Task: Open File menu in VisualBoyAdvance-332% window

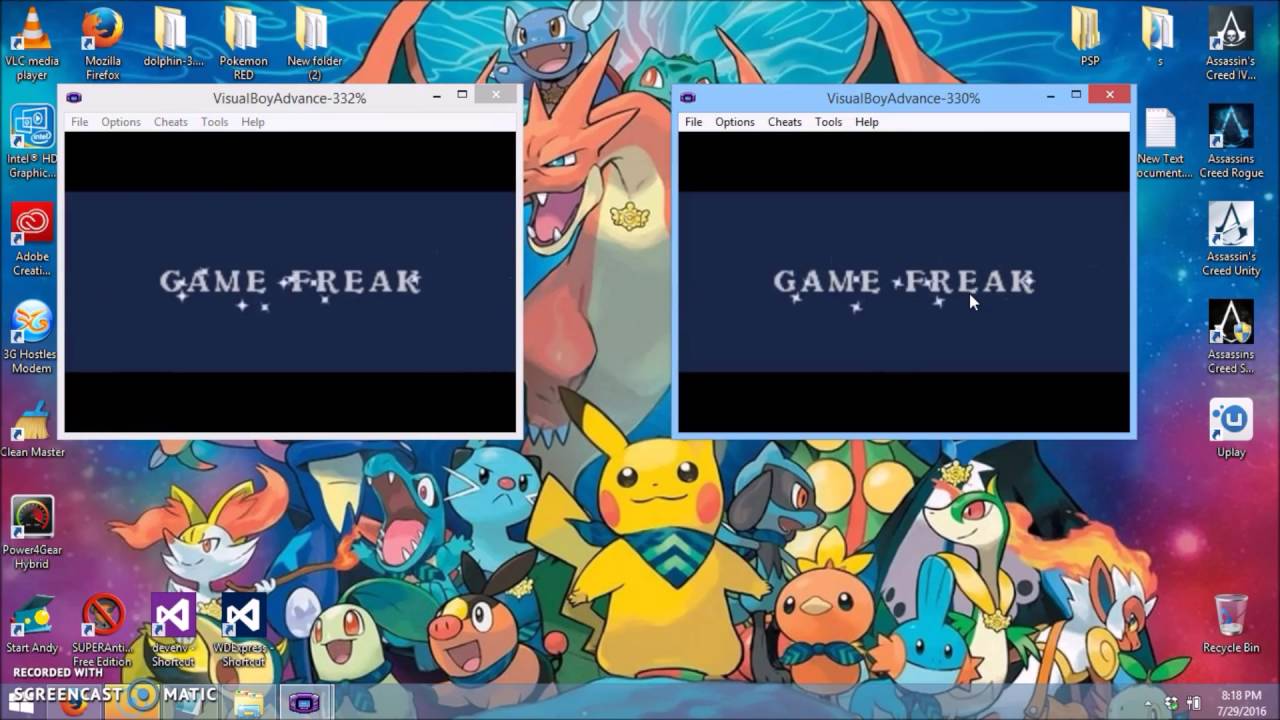Action: [x=79, y=122]
